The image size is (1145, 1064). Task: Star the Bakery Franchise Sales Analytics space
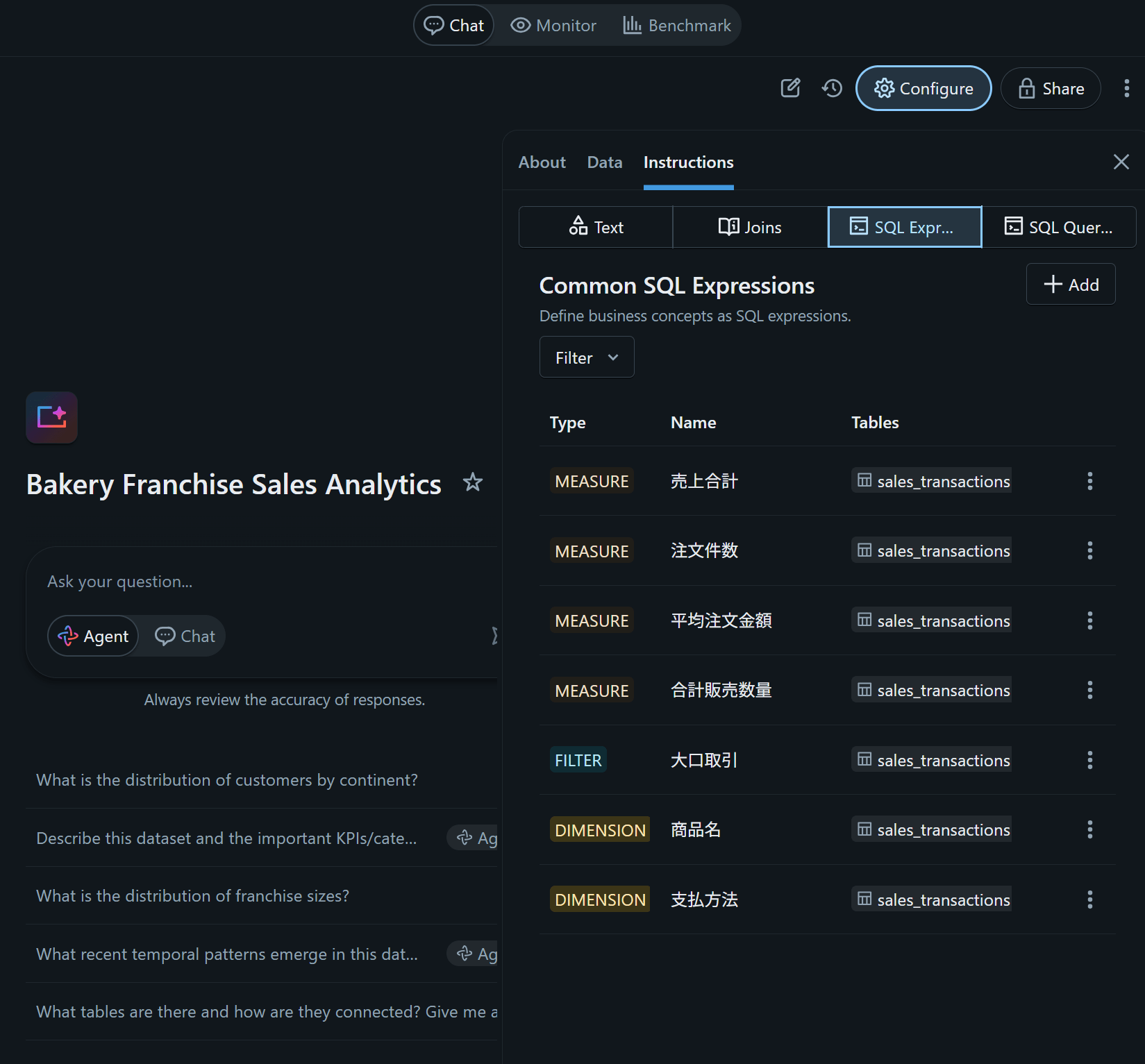[x=473, y=482]
